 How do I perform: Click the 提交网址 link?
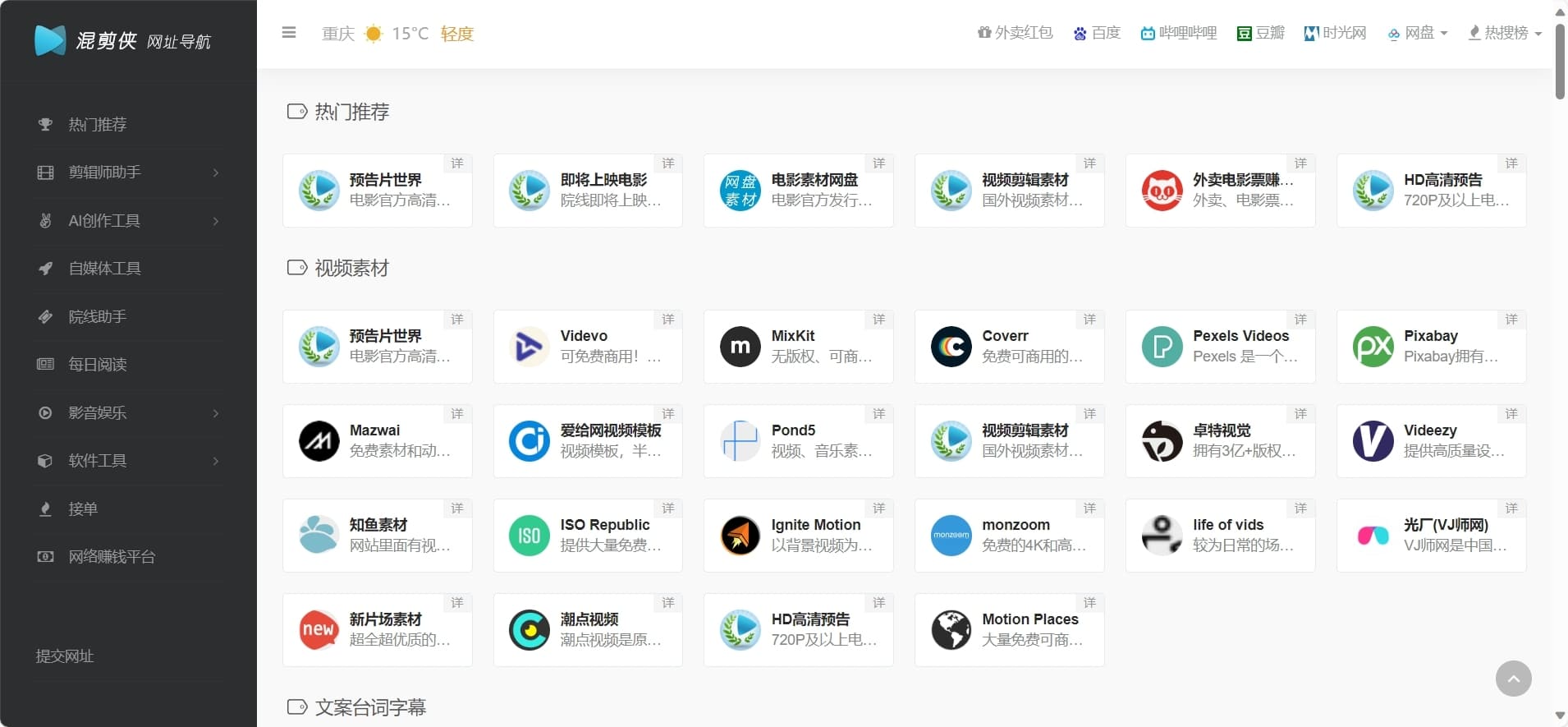(65, 656)
